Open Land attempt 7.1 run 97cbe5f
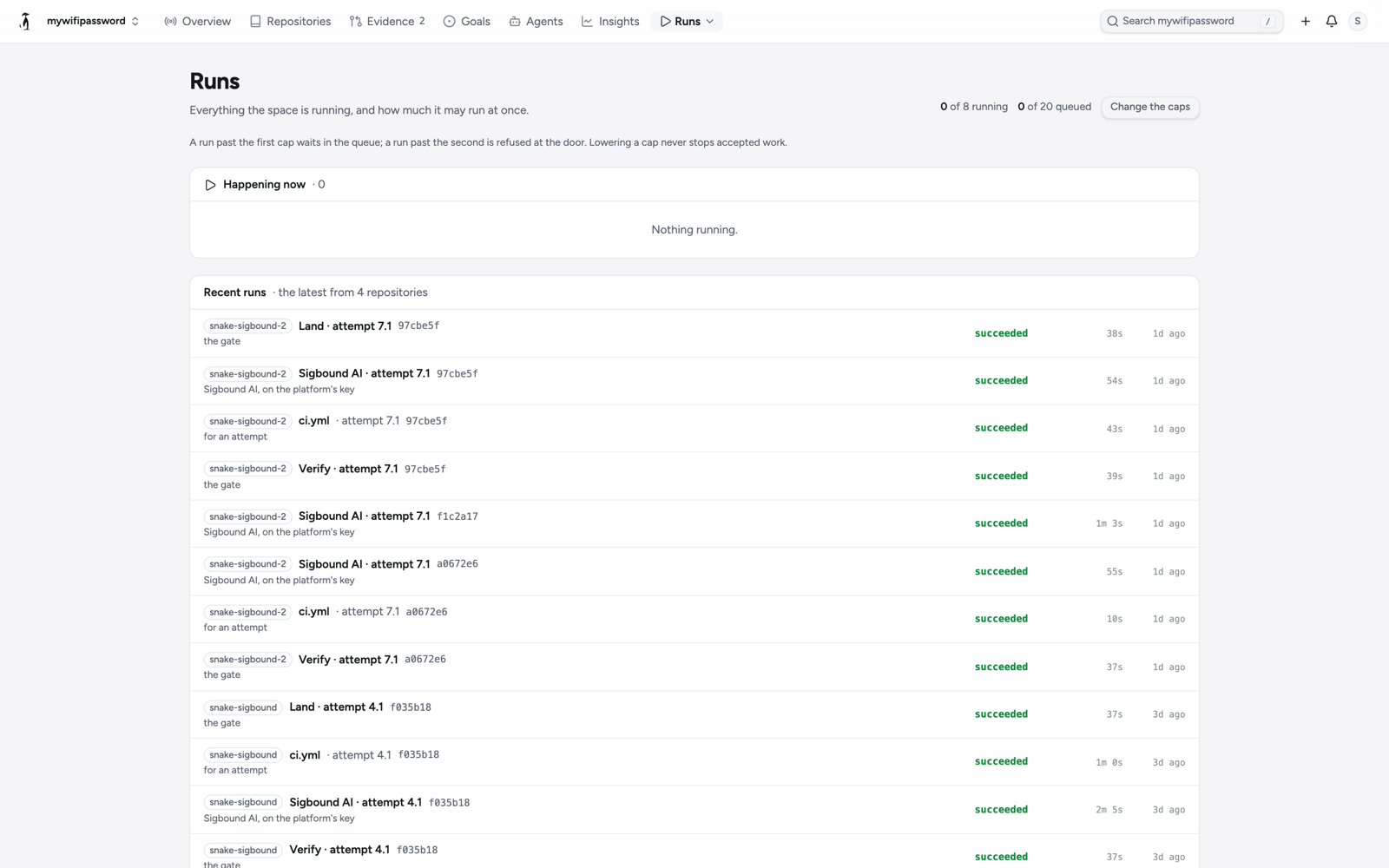 (x=694, y=333)
